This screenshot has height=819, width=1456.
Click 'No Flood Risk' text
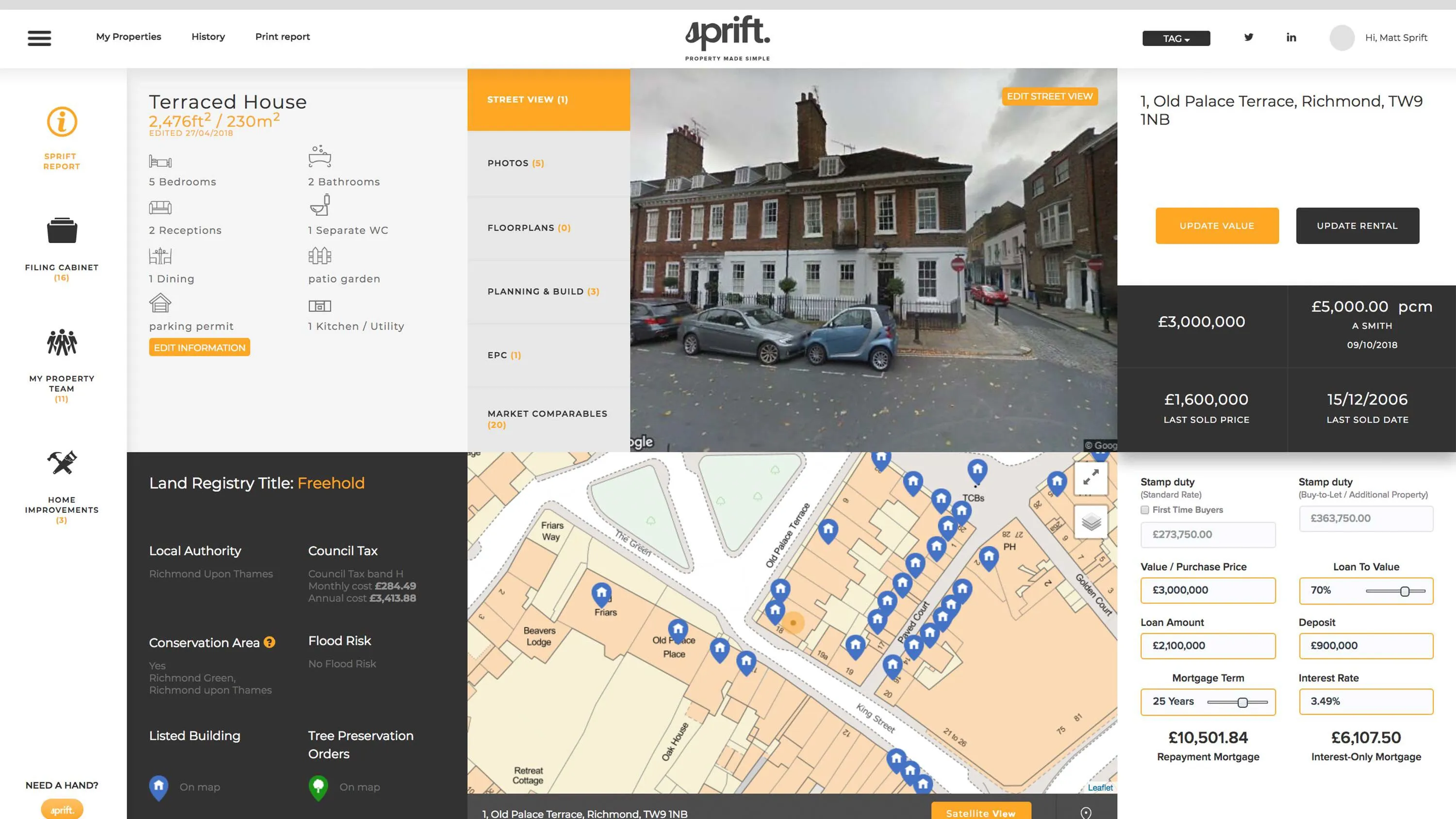click(342, 664)
